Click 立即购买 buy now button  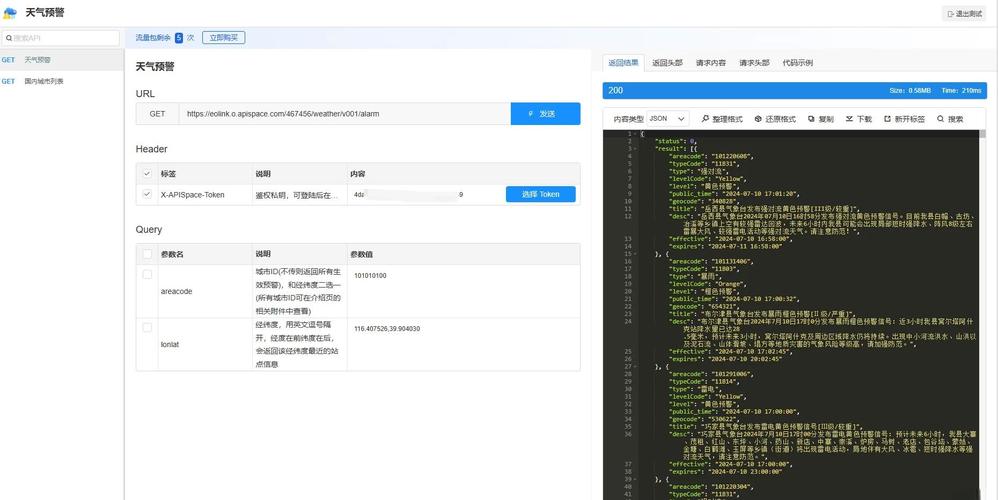(223, 38)
